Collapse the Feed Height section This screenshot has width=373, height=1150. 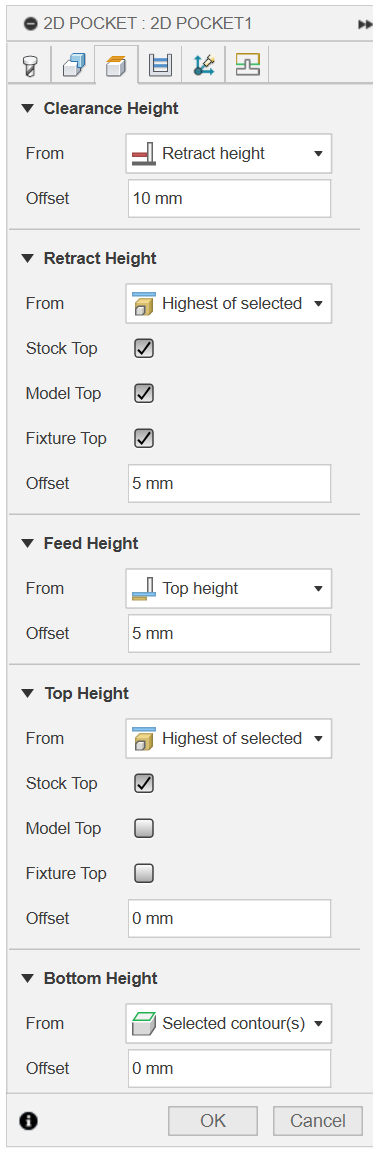(x=28, y=543)
